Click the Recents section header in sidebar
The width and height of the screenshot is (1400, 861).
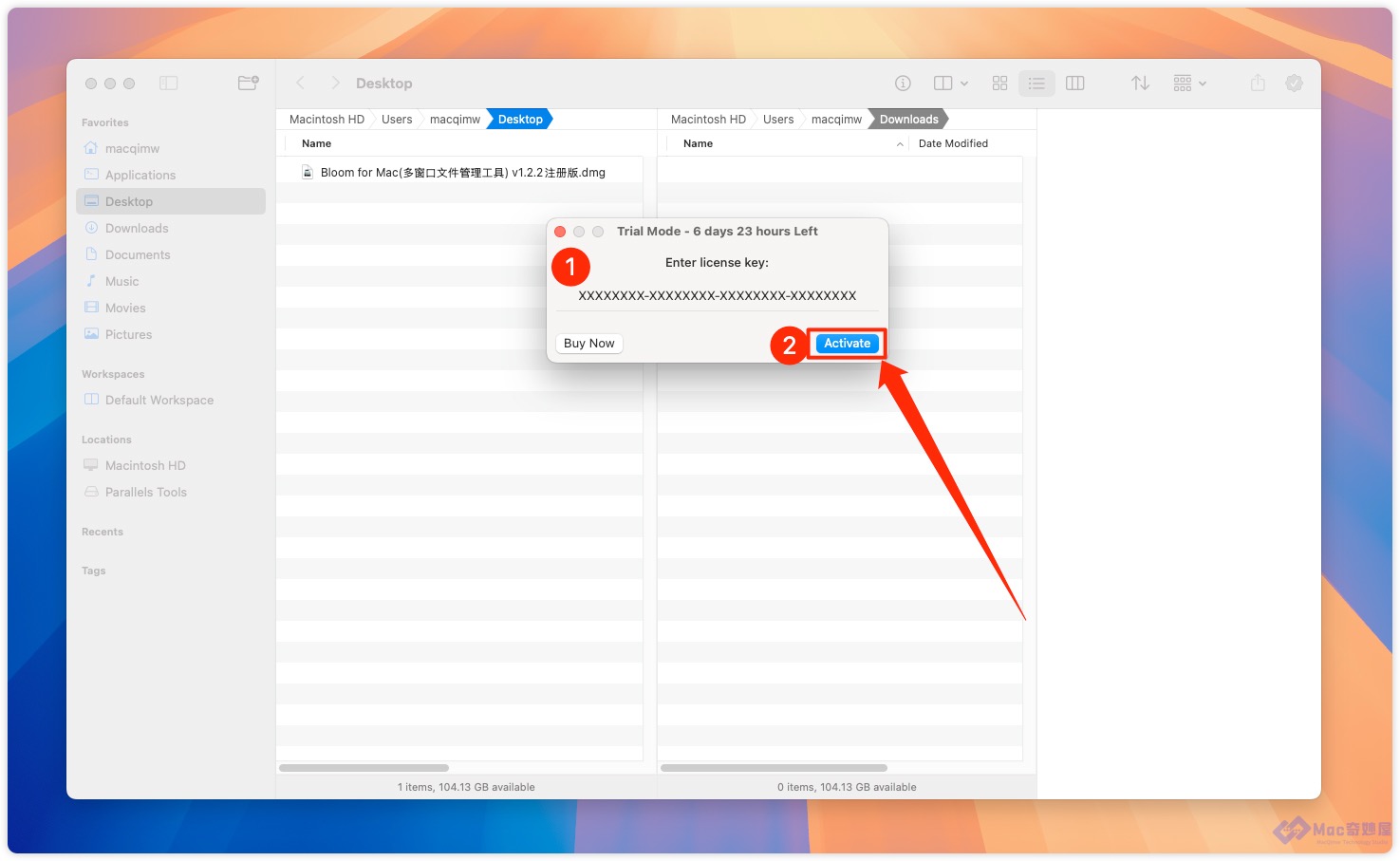(103, 532)
